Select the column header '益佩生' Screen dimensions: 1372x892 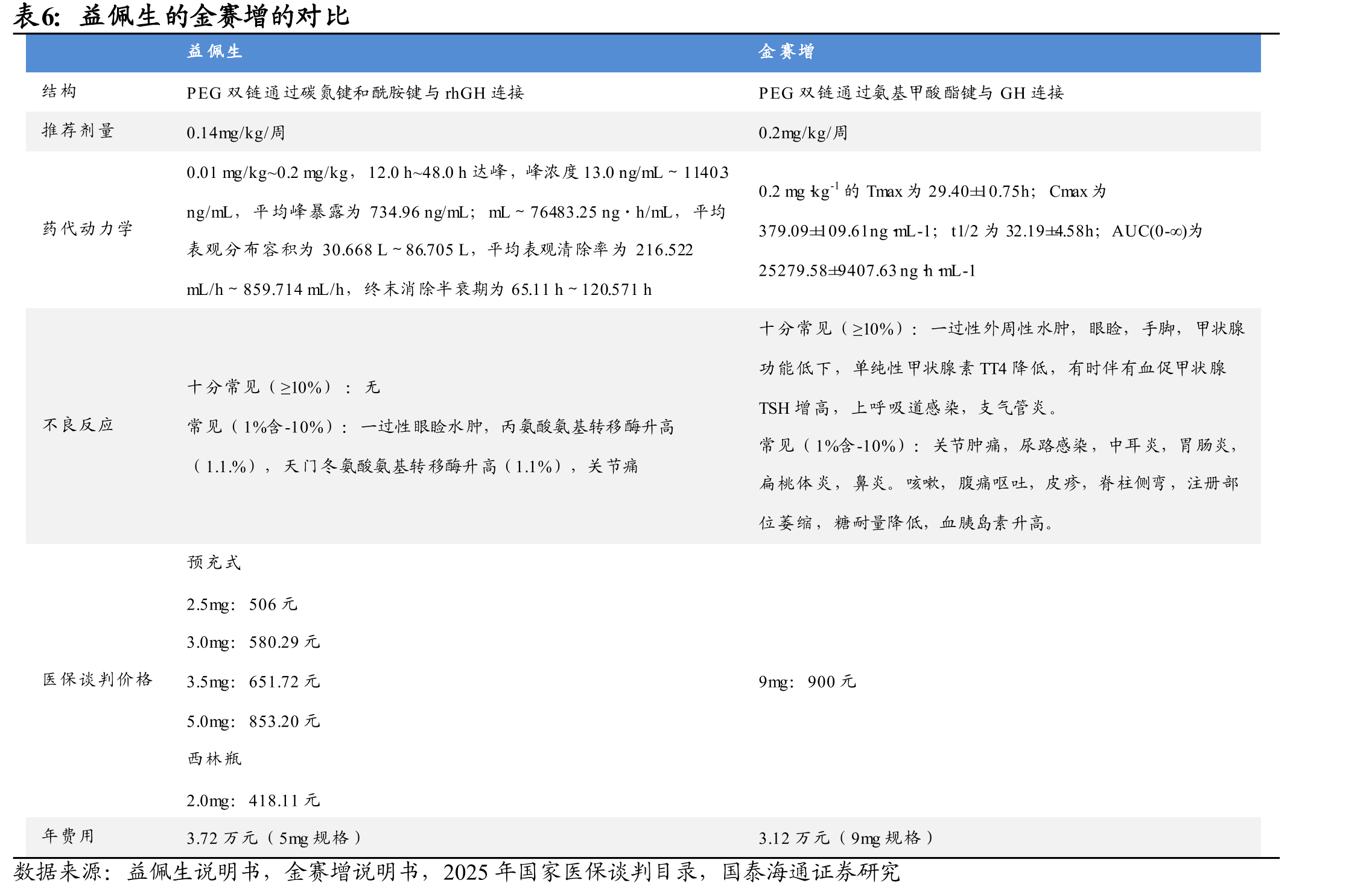[x=215, y=51]
